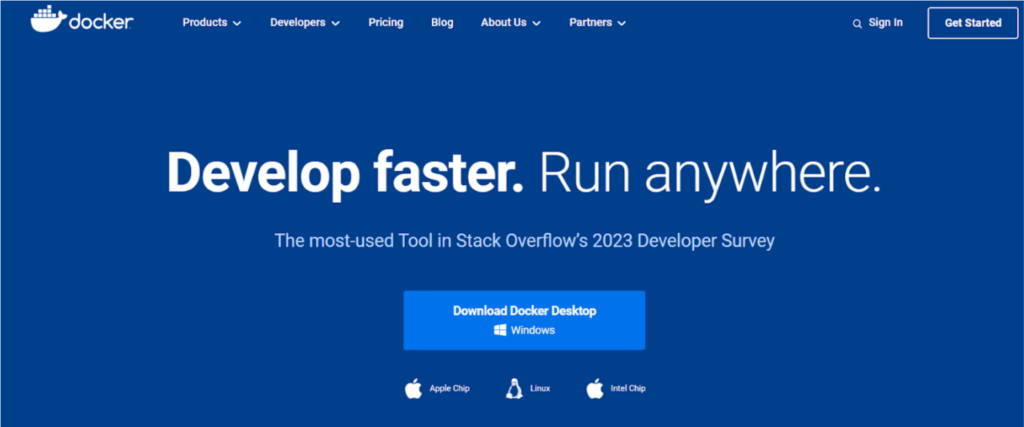Expand the About Us dropdown menu

[511, 23]
